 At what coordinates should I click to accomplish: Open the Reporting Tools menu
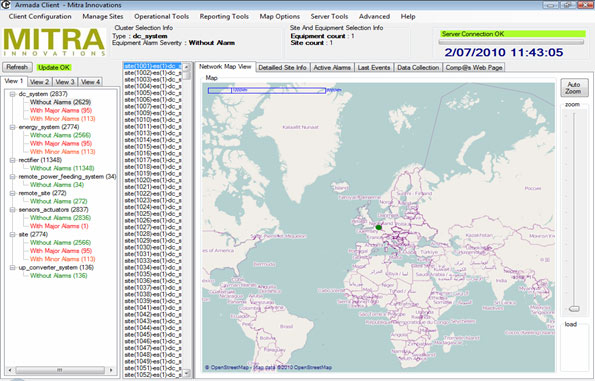(x=224, y=17)
